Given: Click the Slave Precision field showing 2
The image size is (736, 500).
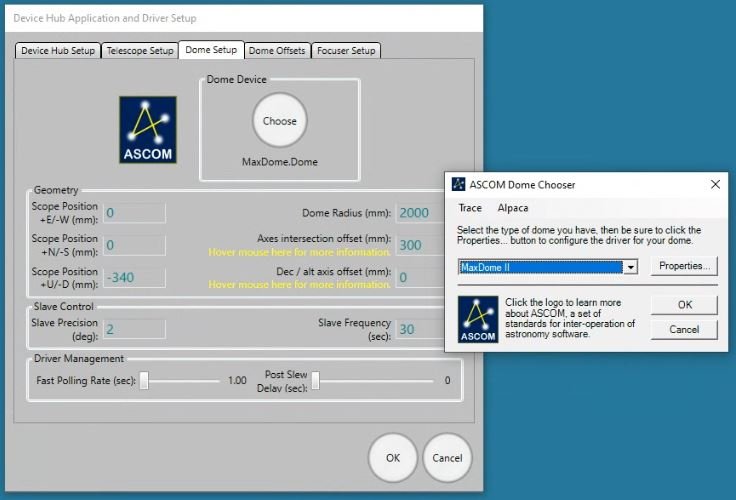Looking at the screenshot, I should pos(134,329).
